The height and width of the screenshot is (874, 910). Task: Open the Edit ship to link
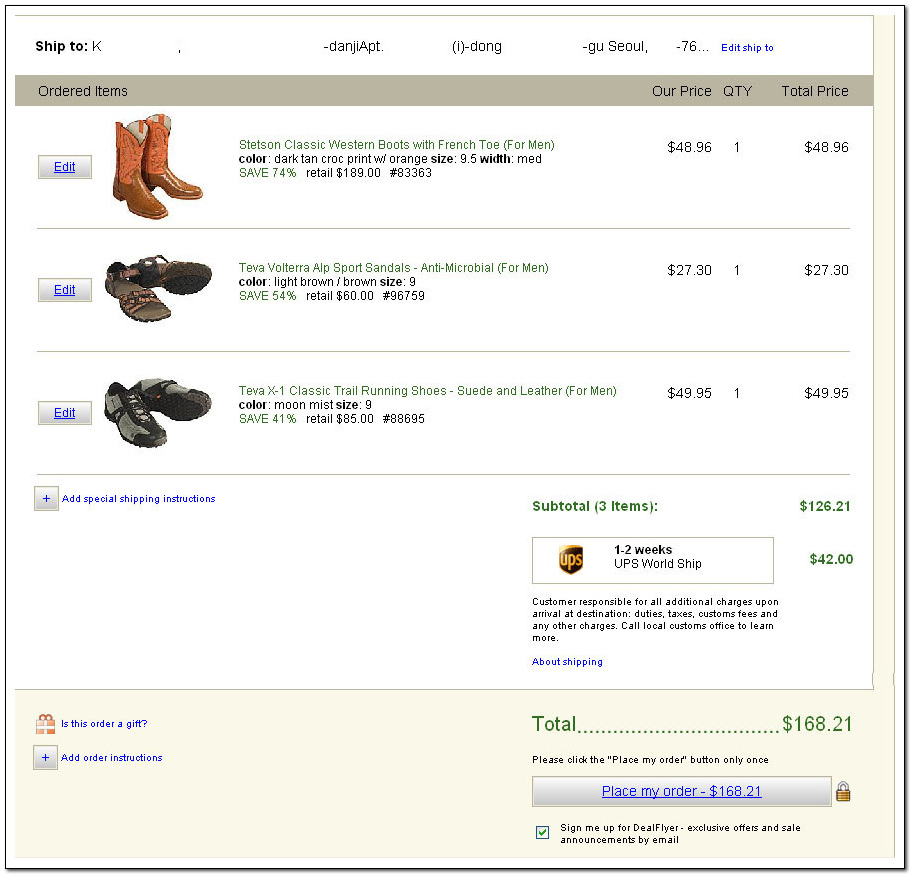tap(747, 48)
